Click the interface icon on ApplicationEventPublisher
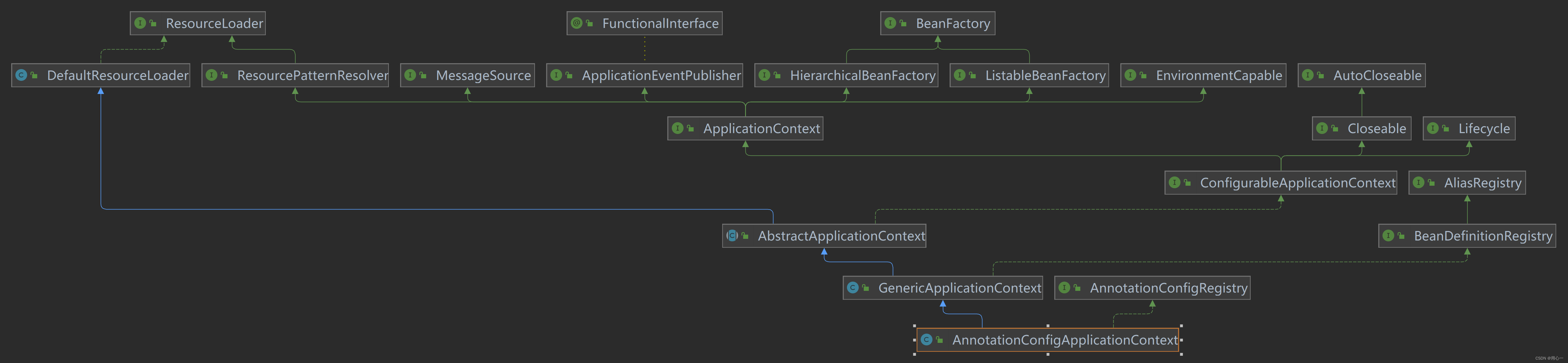 pos(556,76)
